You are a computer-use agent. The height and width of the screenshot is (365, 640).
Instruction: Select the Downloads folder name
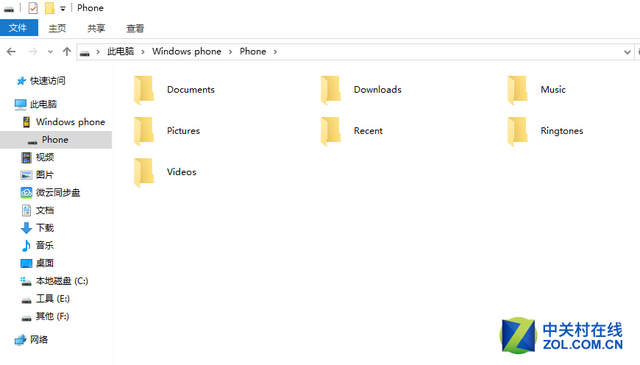point(378,89)
